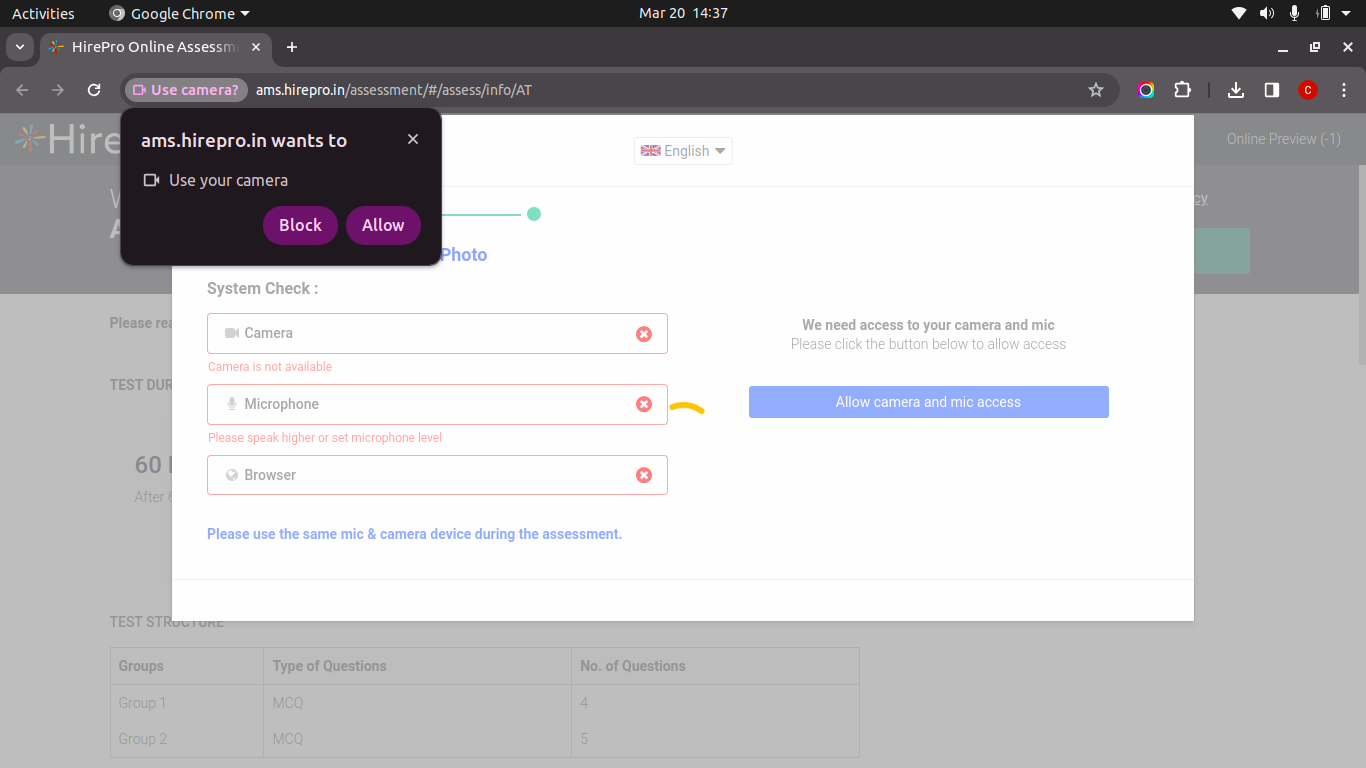Click the HirePro logo
Viewport: 1366px width, 768px height.
coord(68,139)
